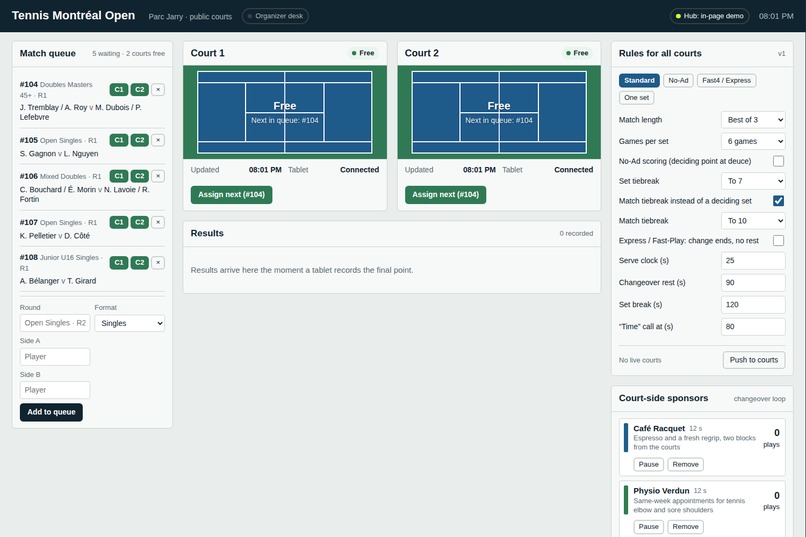This screenshot has height=537, width=806.
Task: Open the Format dropdown showing Singles
Action: point(130,323)
